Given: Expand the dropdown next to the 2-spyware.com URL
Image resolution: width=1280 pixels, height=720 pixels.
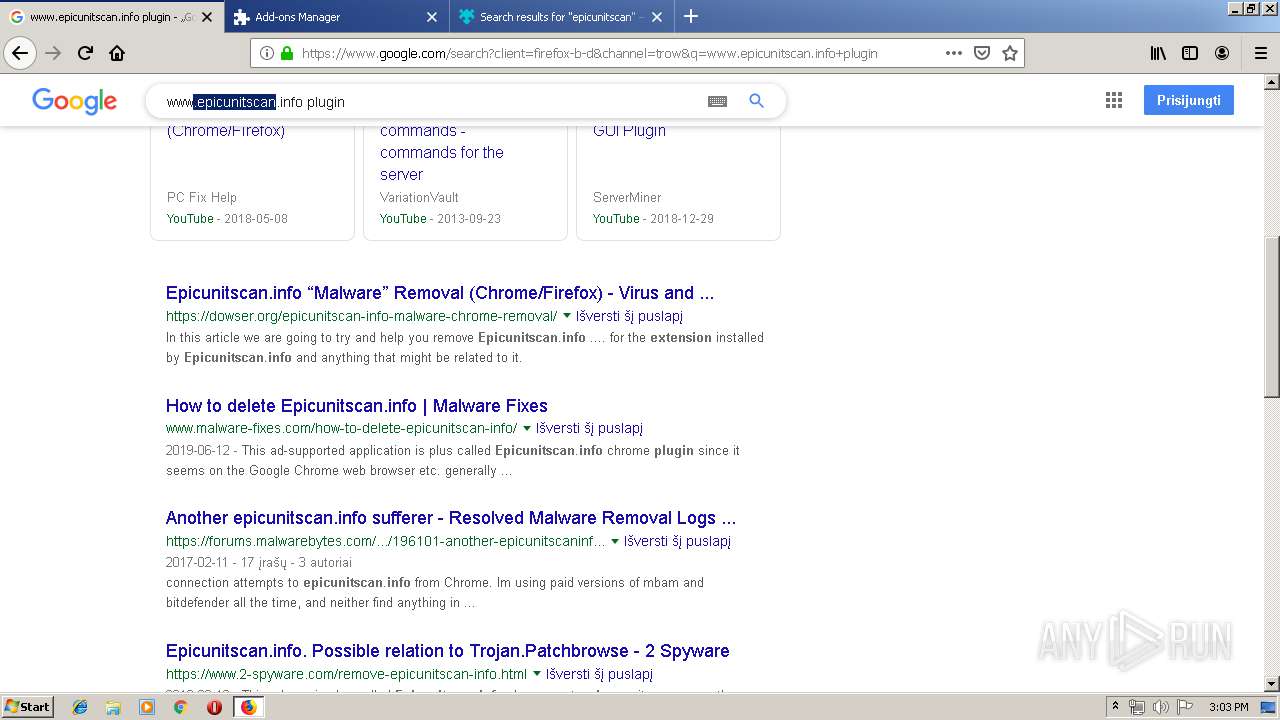Looking at the screenshot, I should click(x=537, y=674).
